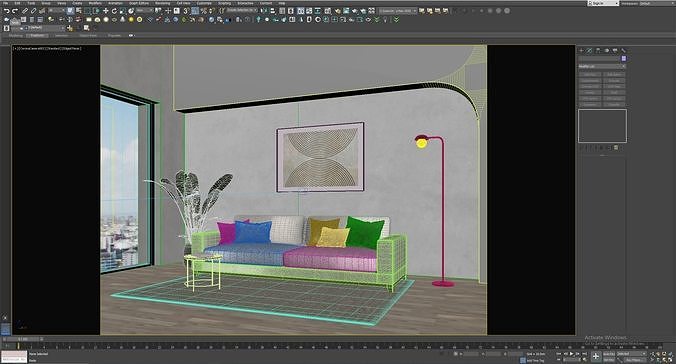Viewport: 676px width, 364px height.
Task: Activate the Select and Rotate tool
Action: 114,11
